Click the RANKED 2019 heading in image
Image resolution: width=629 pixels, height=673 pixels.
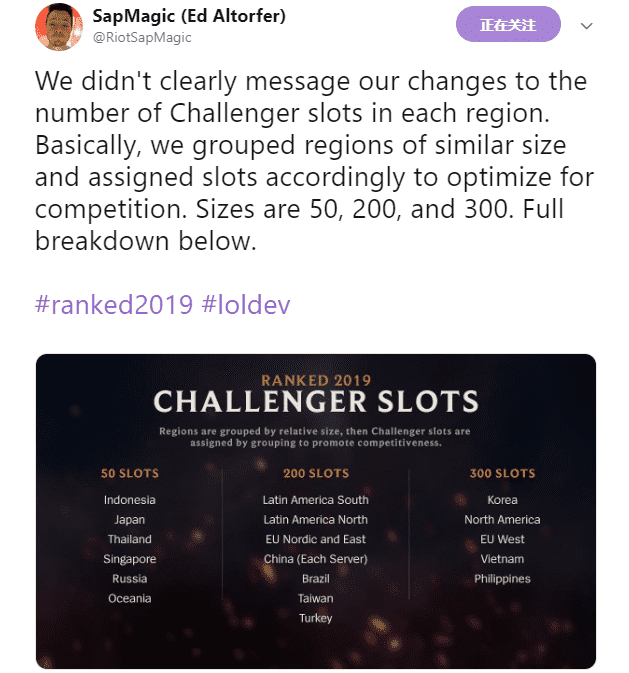pos(316,380)
